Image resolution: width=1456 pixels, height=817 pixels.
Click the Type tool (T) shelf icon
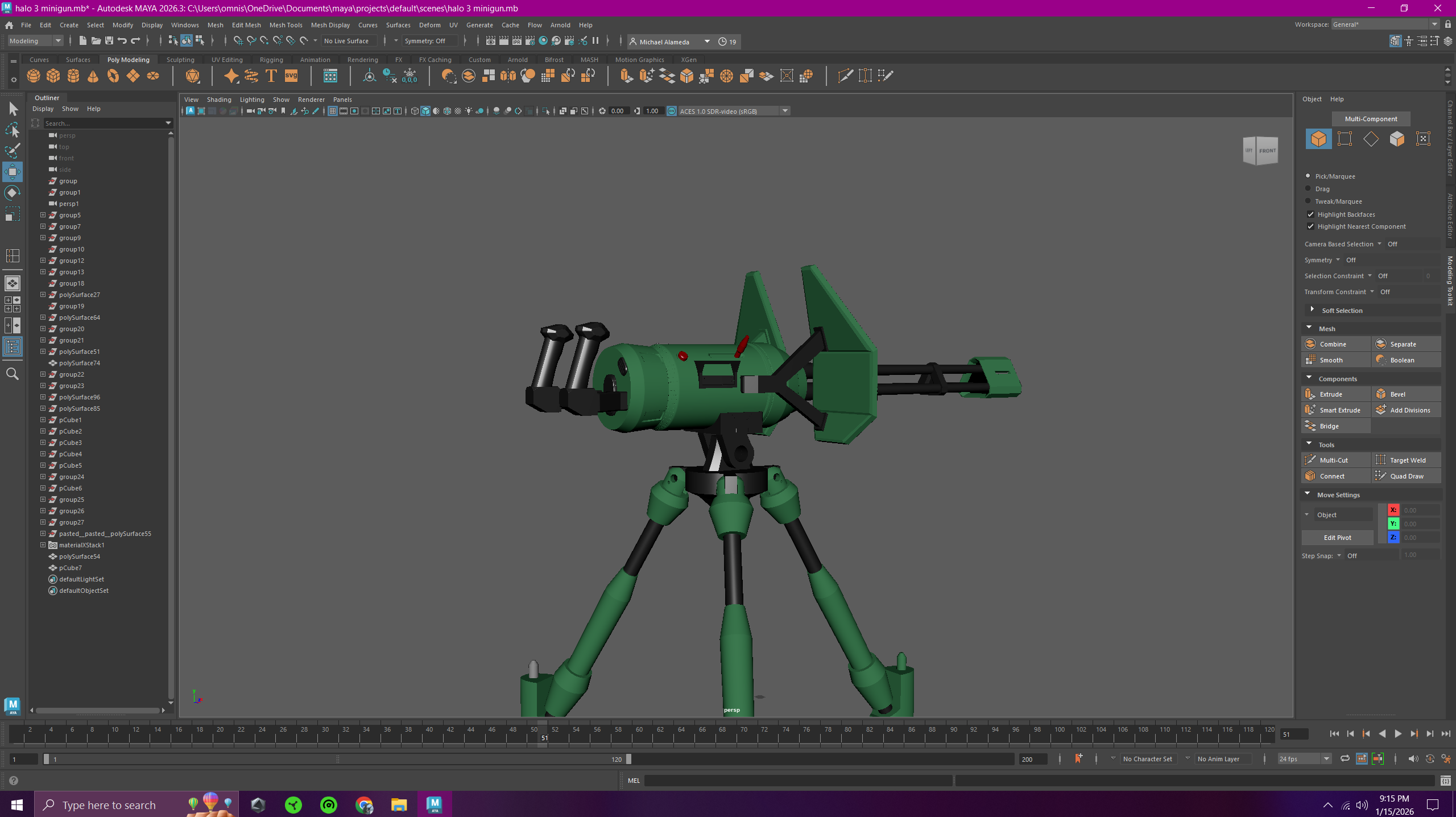(x=271, y=76)
